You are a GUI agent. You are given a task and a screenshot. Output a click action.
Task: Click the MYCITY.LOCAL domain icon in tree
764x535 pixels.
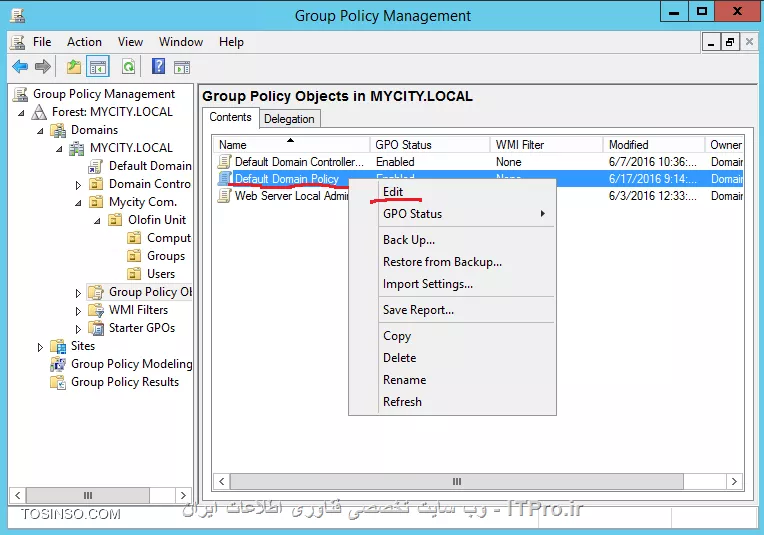(76, 148)
